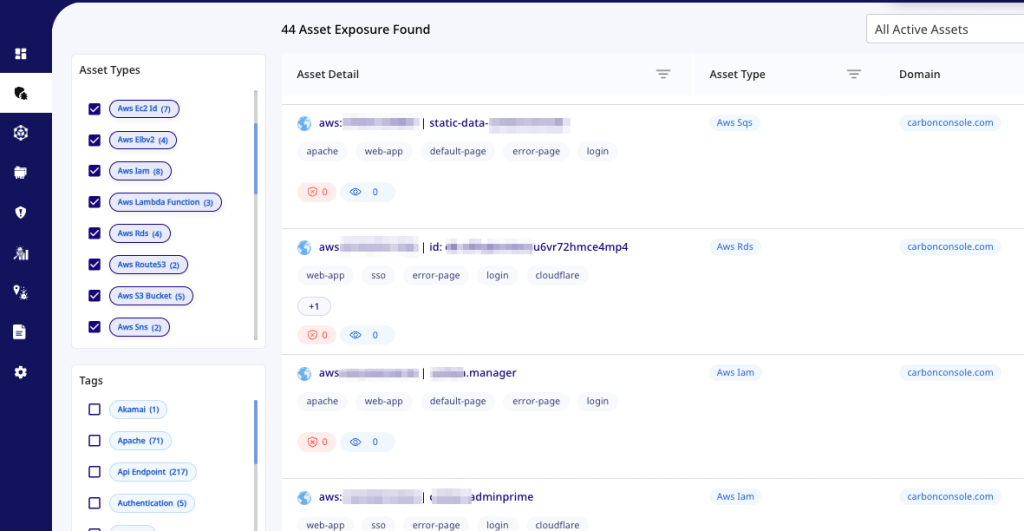1024x531 pixels.
Task: Open the dashboard grid icon in sidebar
Action: pyautogui.click(x=20, y=53)
